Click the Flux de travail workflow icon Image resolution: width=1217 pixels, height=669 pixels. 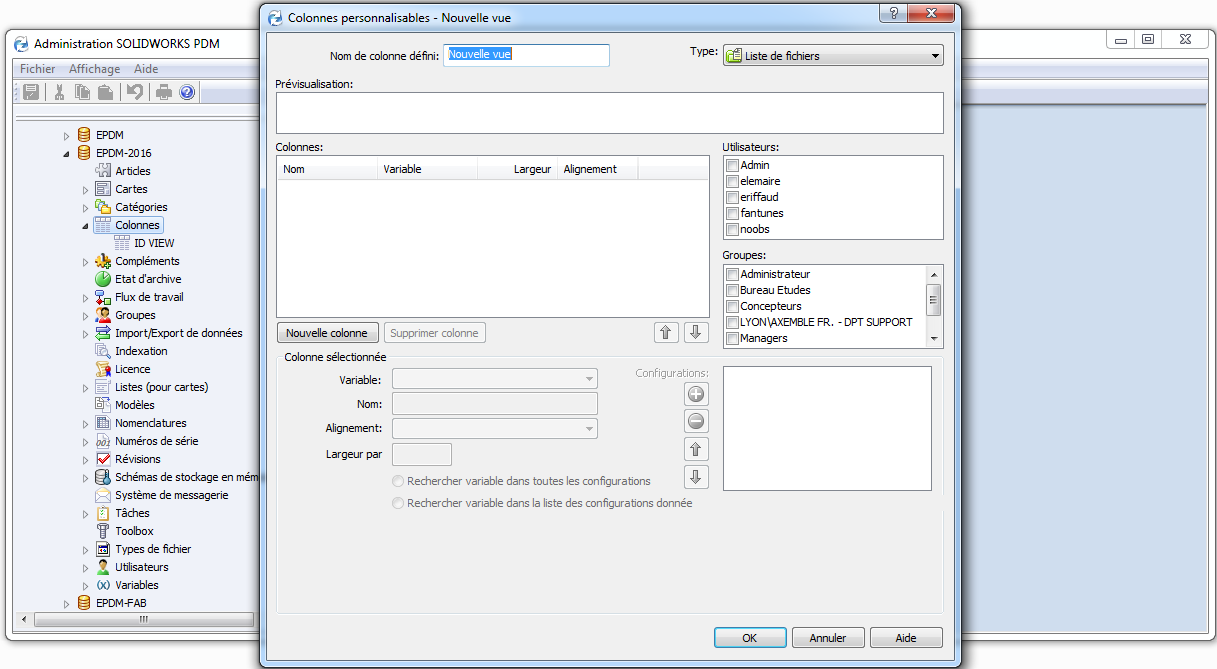(103, 297)
